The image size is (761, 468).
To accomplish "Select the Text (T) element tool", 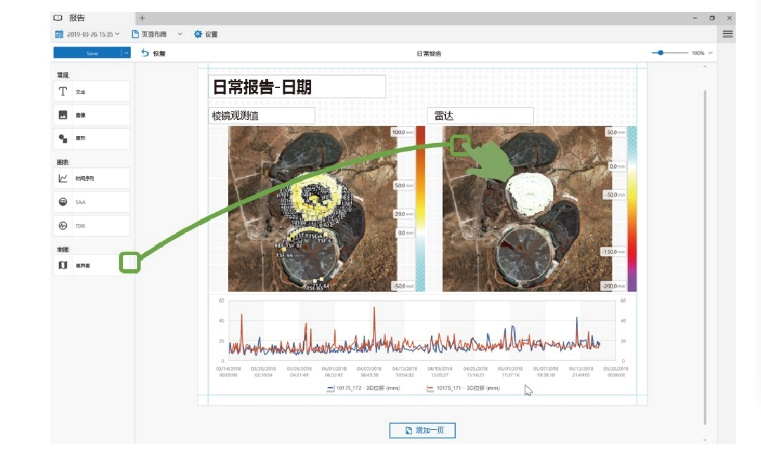I will [x=92, y=91].
